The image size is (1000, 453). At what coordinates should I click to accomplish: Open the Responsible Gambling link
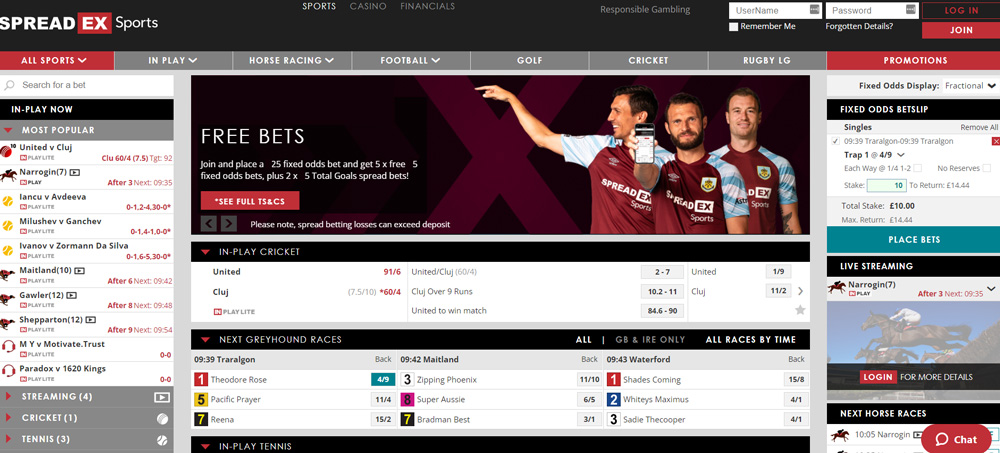645,10
